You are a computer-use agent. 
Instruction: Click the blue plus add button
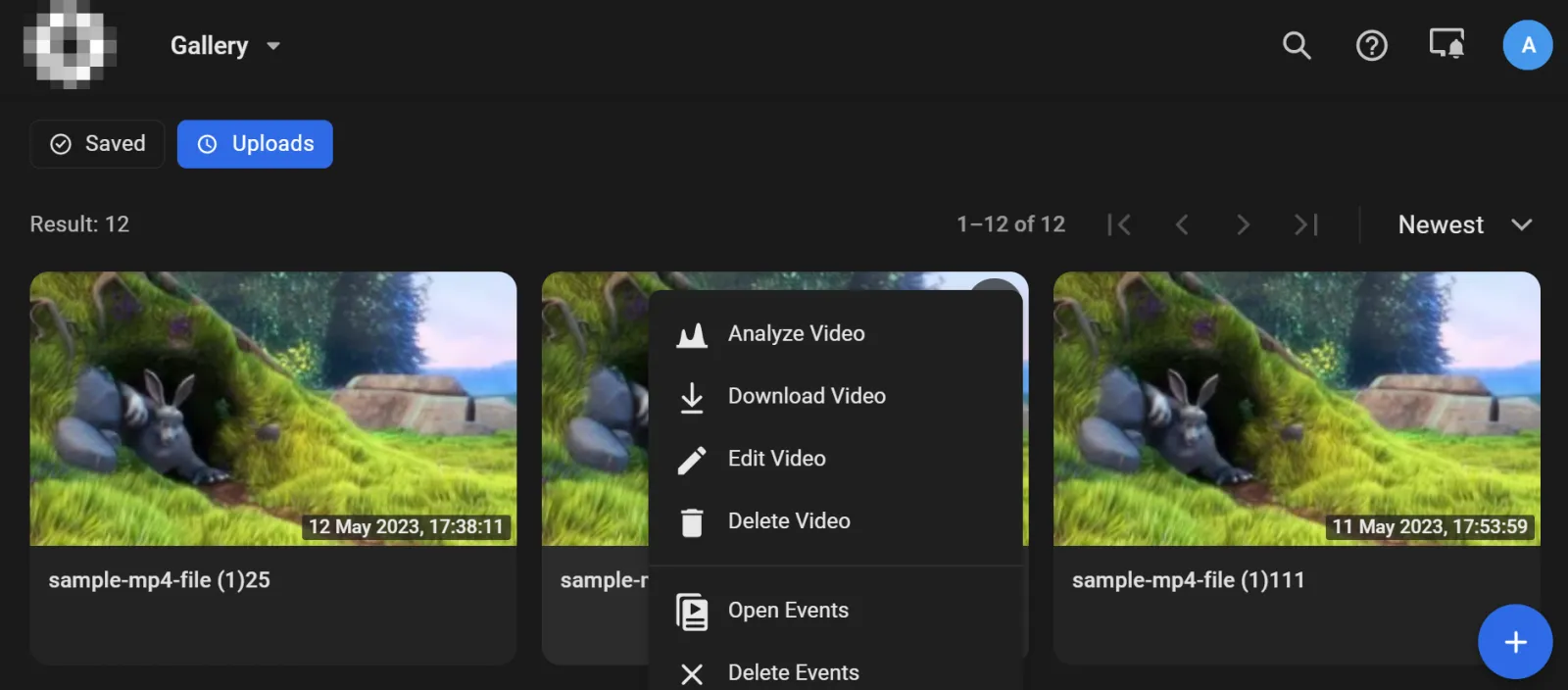(x=1515, y=642)
